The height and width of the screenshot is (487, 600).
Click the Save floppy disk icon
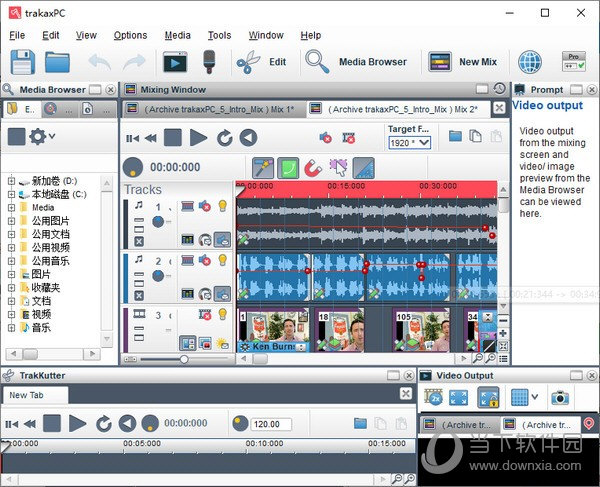(x=23, y=62)
